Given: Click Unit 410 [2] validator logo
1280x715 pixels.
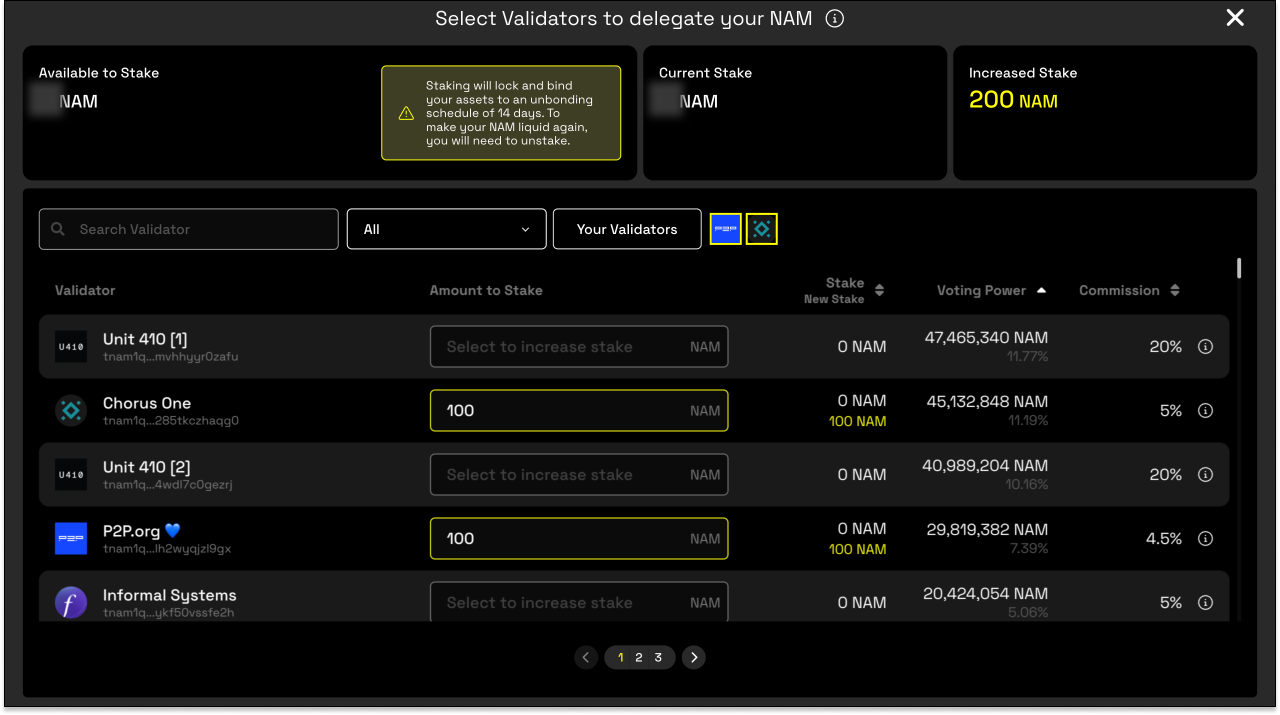Looking at the screenshot, I should [71, 475].
